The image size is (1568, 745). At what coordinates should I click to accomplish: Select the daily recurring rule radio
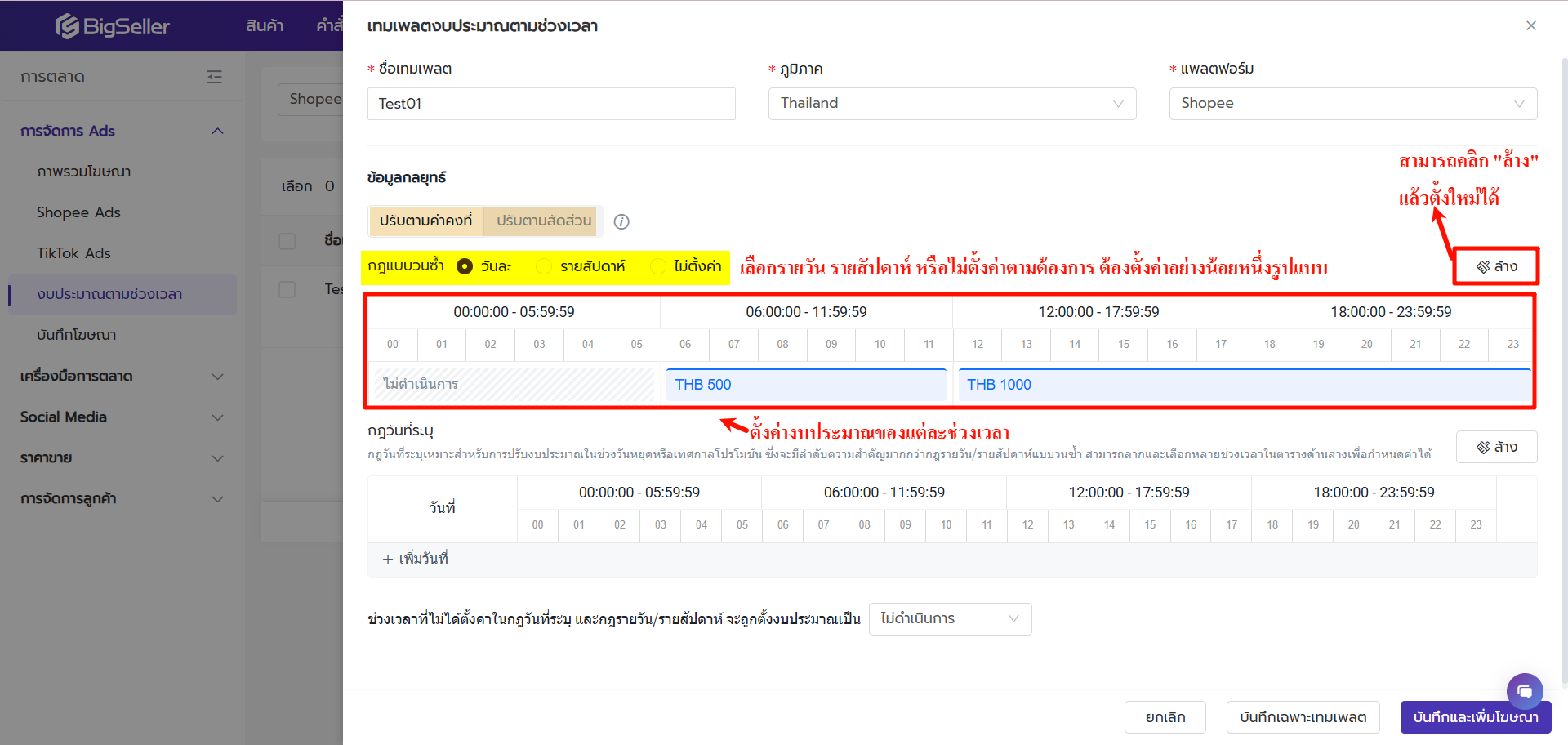click(x=465, y=266)
